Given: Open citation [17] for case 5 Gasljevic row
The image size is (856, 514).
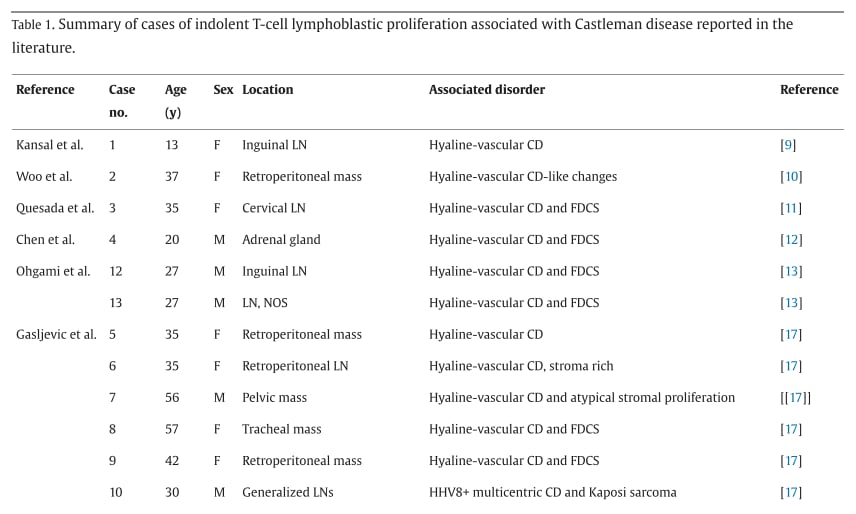Looking at the screenshot, I should 791,334.
